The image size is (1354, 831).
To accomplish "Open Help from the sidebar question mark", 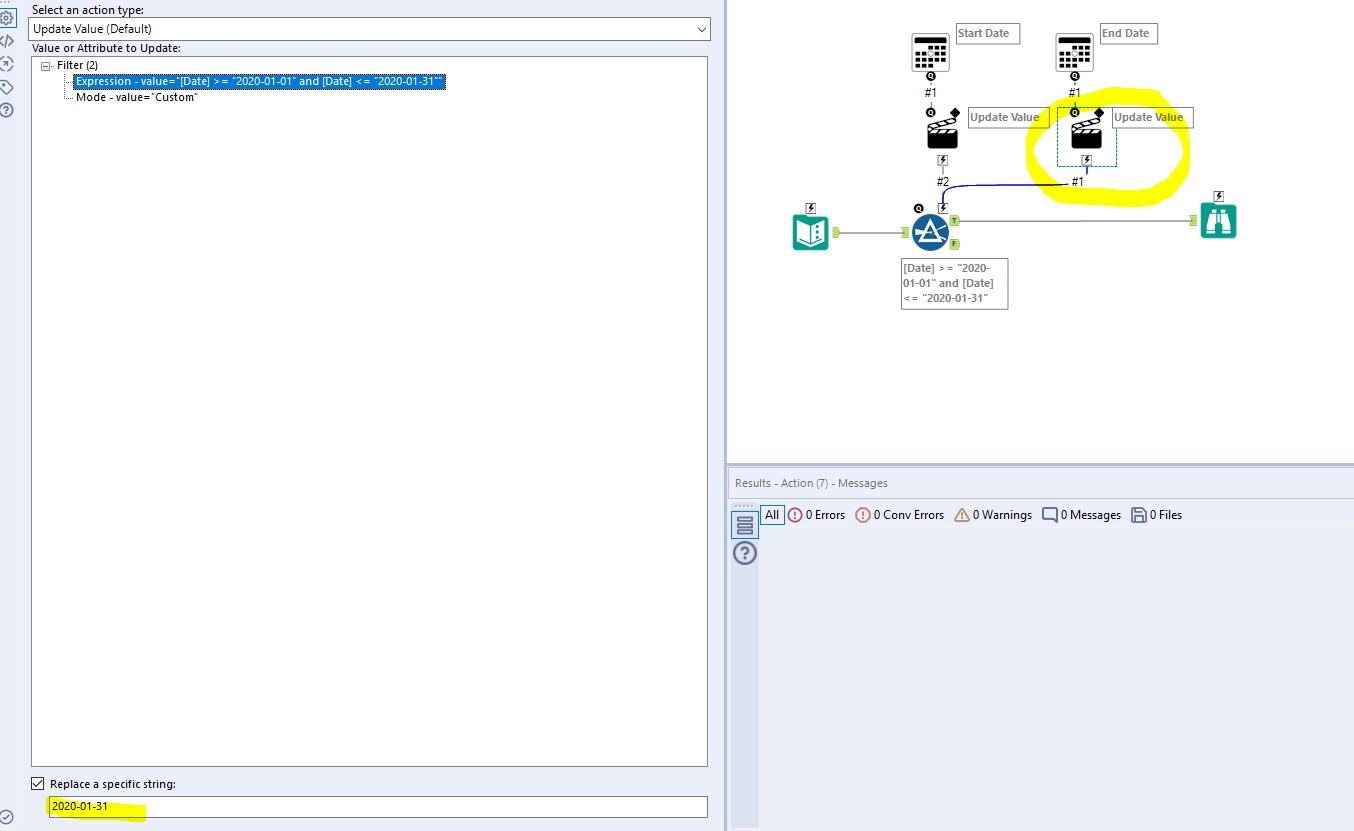I will coord(8,110).
